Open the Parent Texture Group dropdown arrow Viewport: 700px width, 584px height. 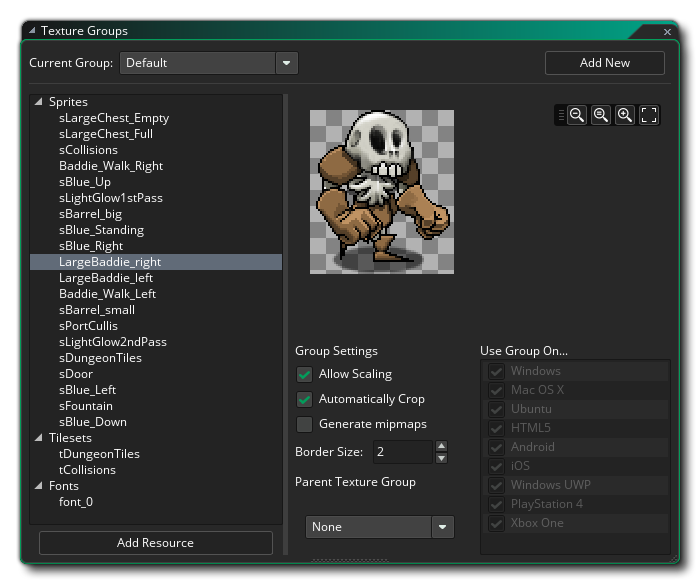(x=442, y=527)
